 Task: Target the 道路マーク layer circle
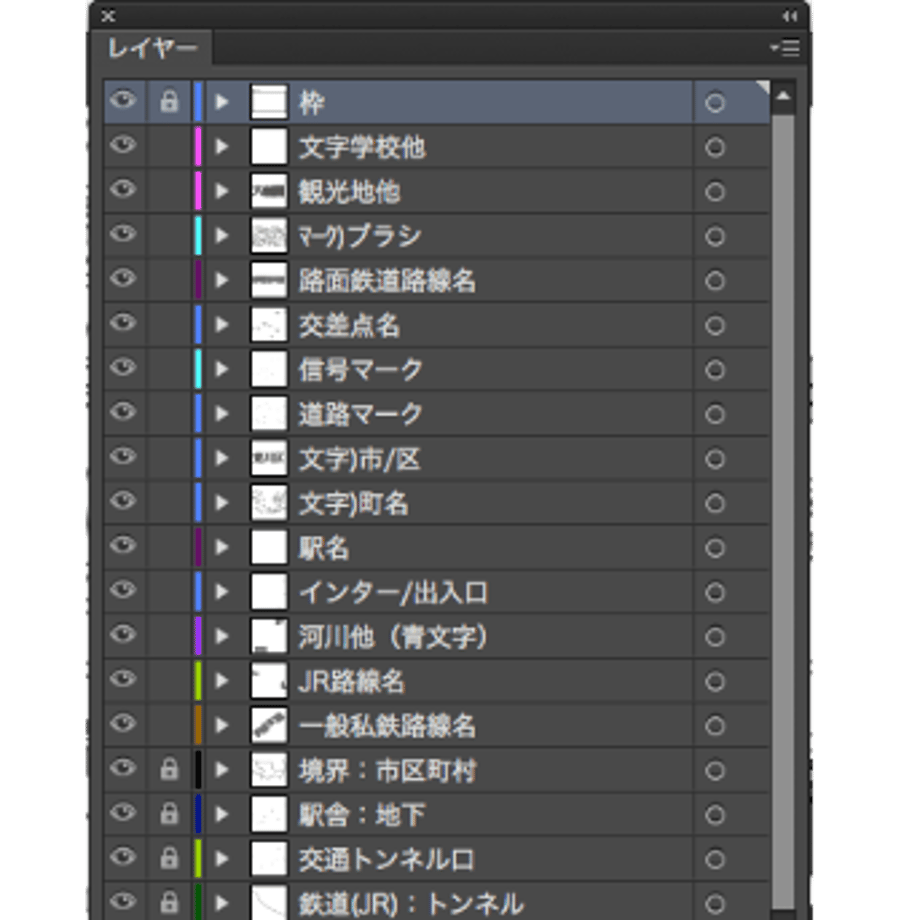pos(715,415)
